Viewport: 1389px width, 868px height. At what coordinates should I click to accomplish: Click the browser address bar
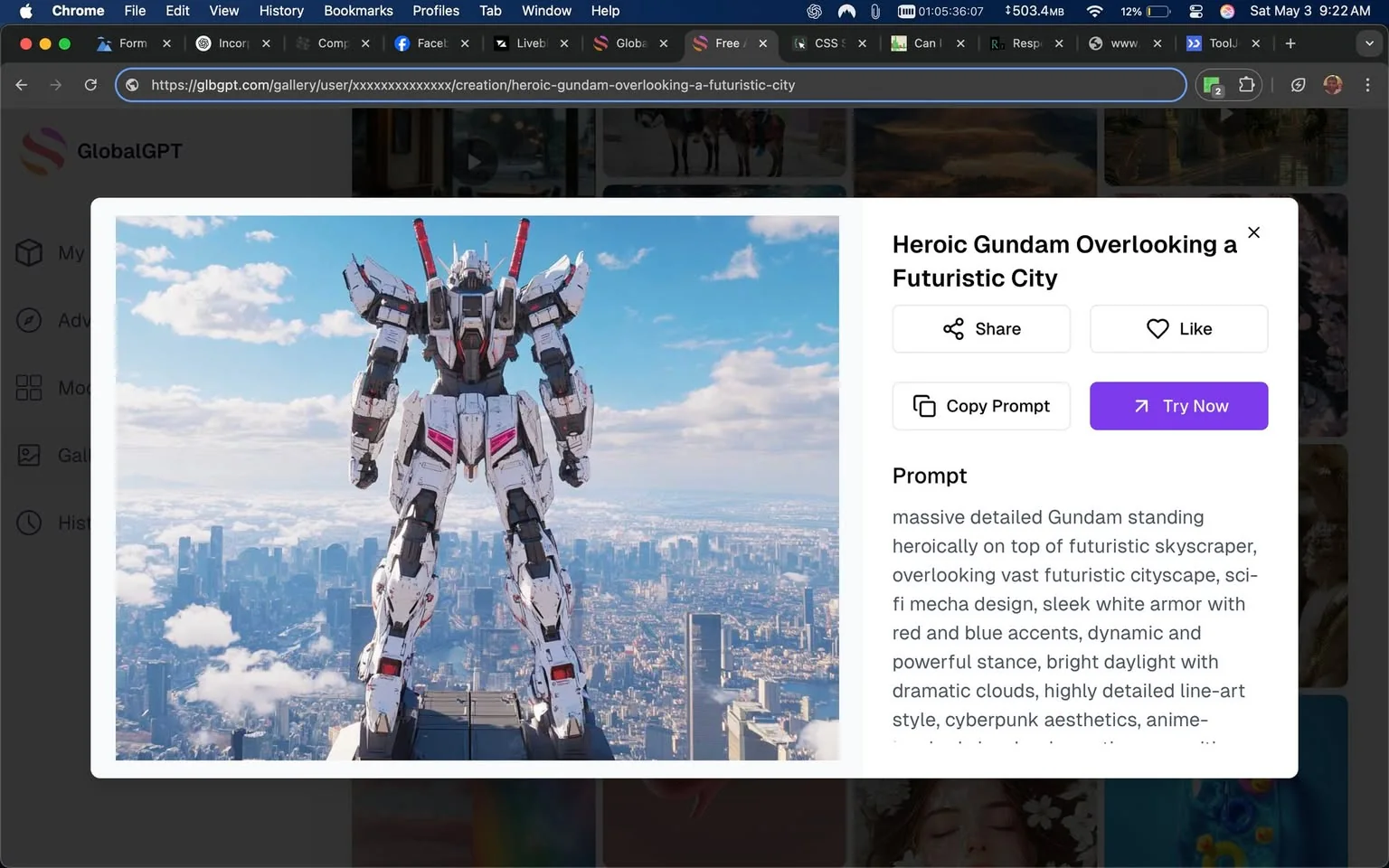651,85
